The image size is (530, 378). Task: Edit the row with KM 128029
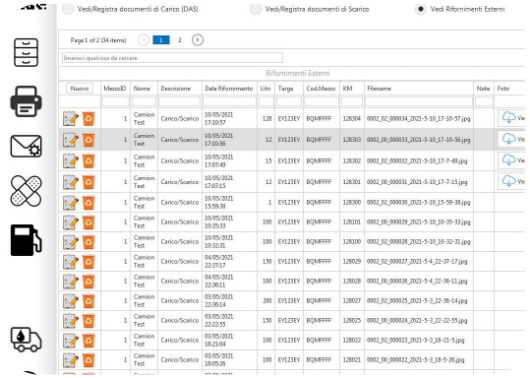(71, 261)
